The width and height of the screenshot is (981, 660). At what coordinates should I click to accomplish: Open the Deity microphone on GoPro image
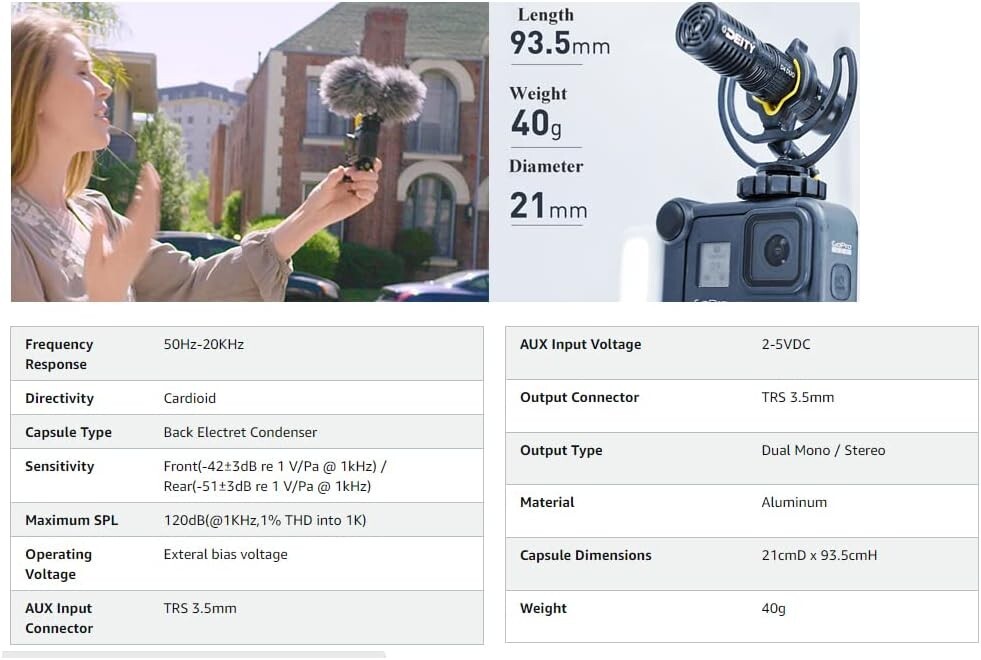coord(674,151)
